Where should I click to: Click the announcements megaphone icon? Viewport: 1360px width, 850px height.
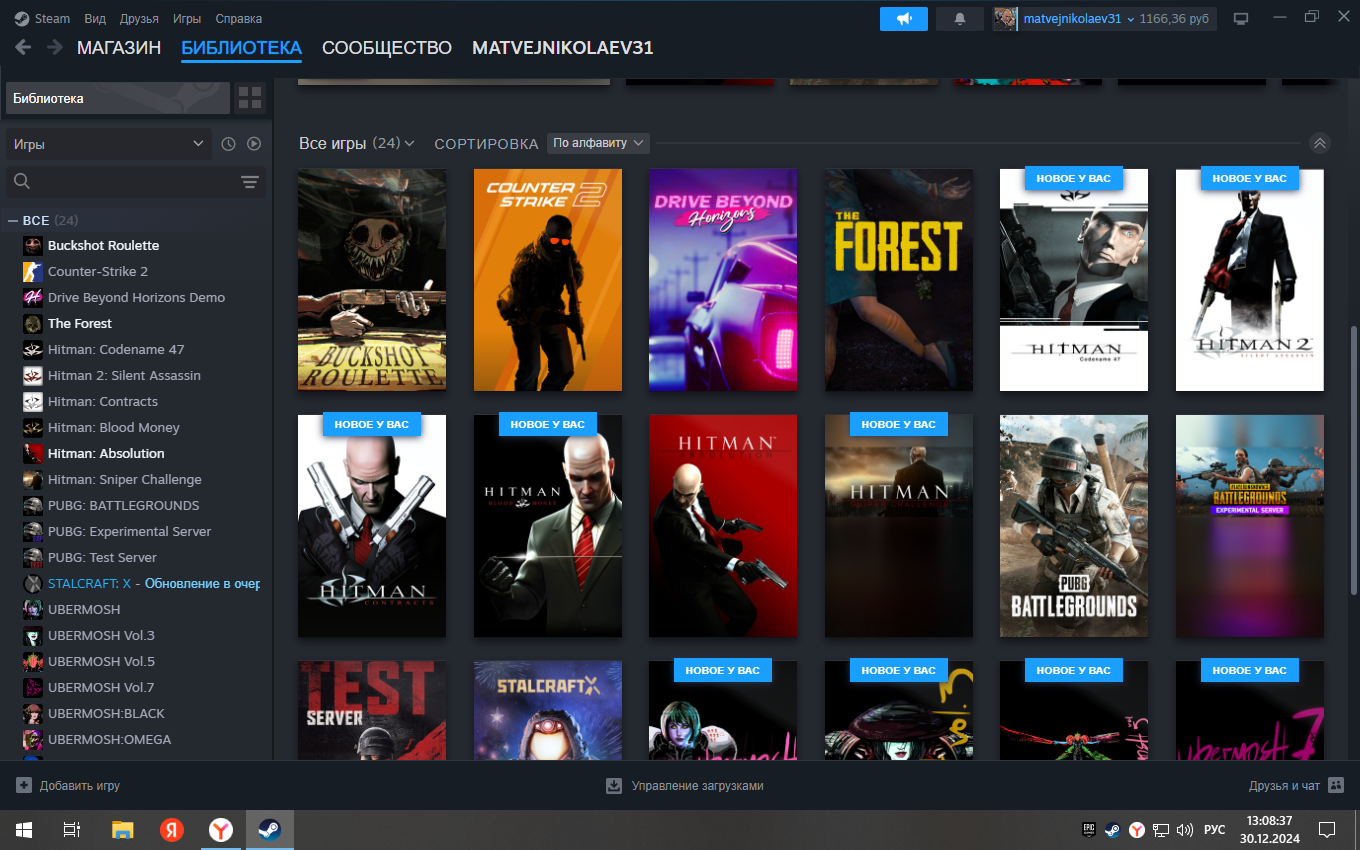pos(904,19)
